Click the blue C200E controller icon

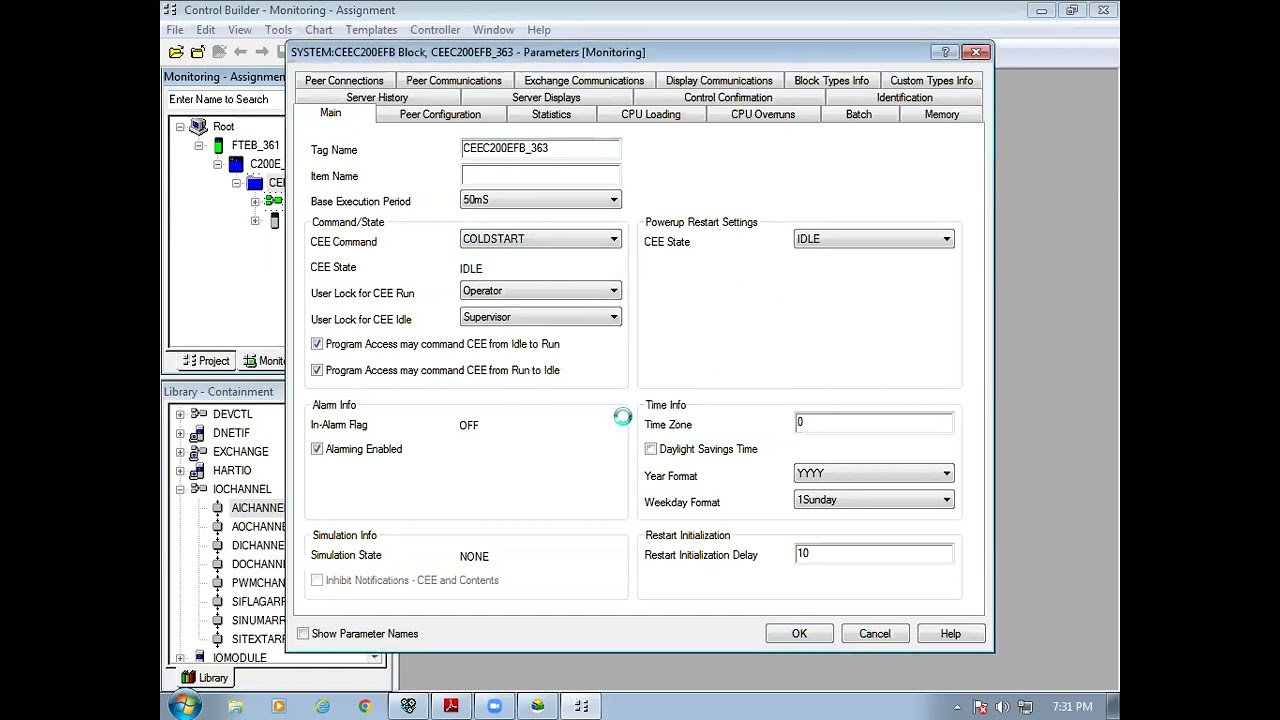click(x=236, y=164)
